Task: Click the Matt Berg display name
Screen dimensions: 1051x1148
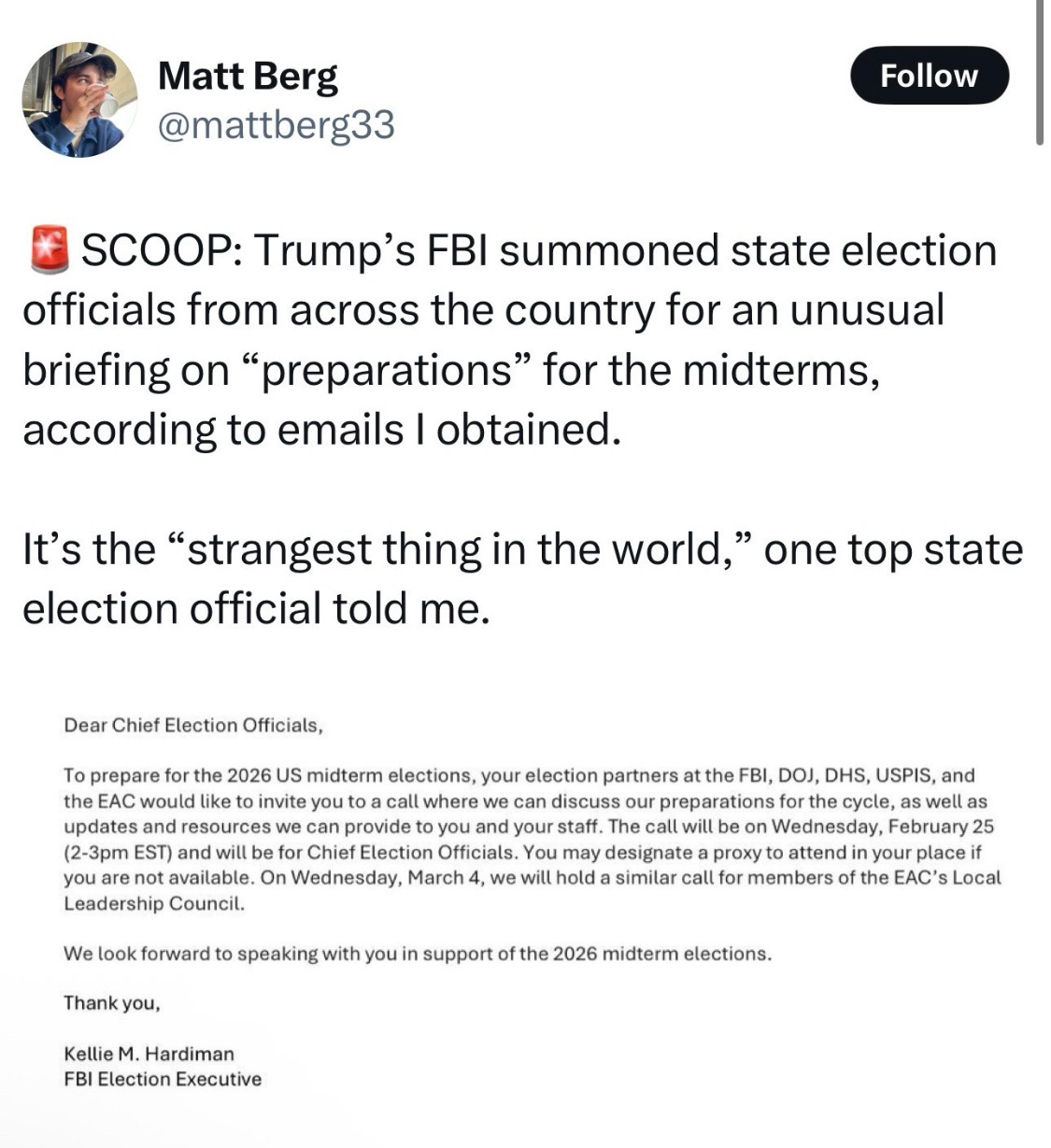Action: [x=248, y=76]
